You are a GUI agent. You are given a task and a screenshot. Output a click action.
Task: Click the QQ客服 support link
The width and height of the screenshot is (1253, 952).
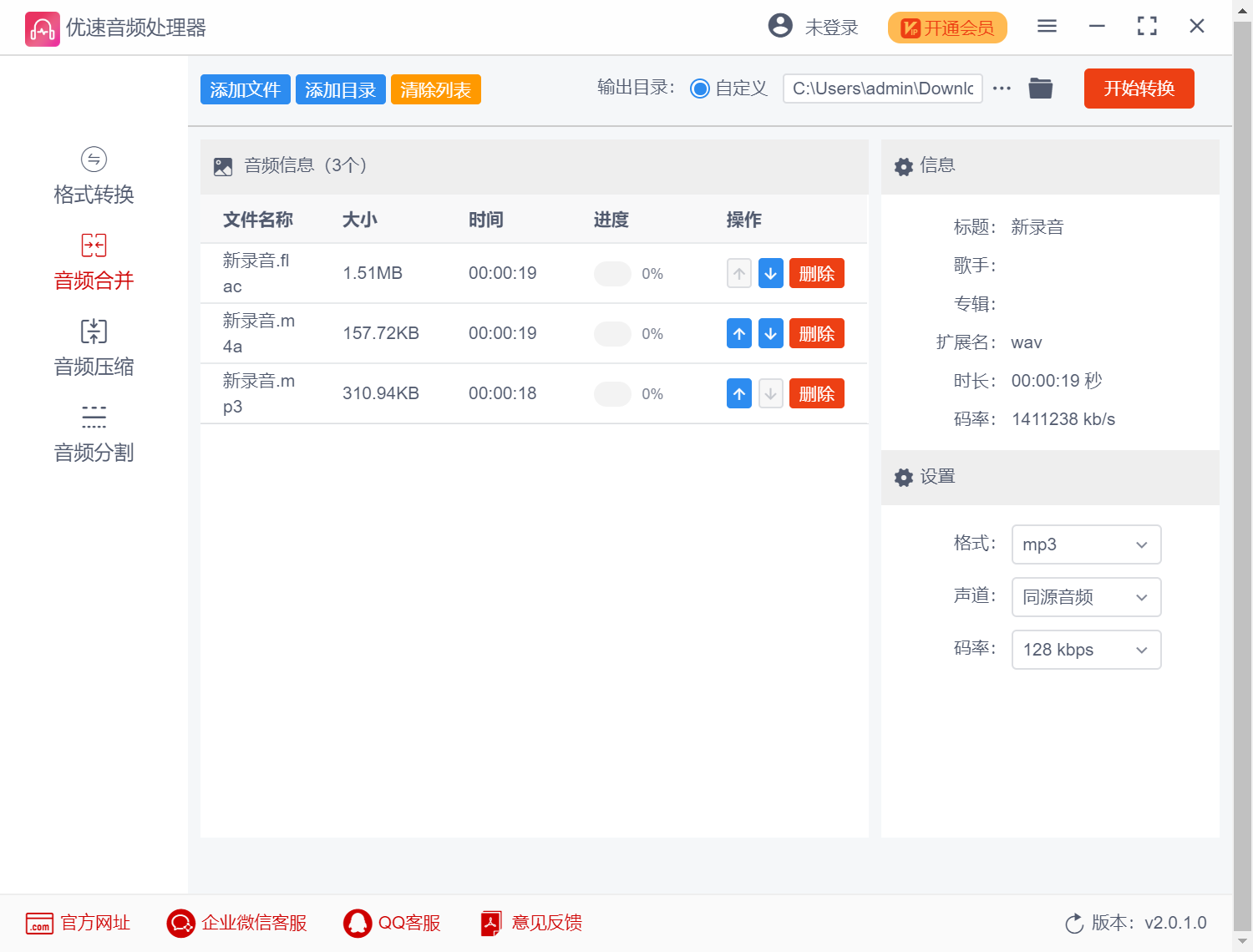tap(391, 923)
